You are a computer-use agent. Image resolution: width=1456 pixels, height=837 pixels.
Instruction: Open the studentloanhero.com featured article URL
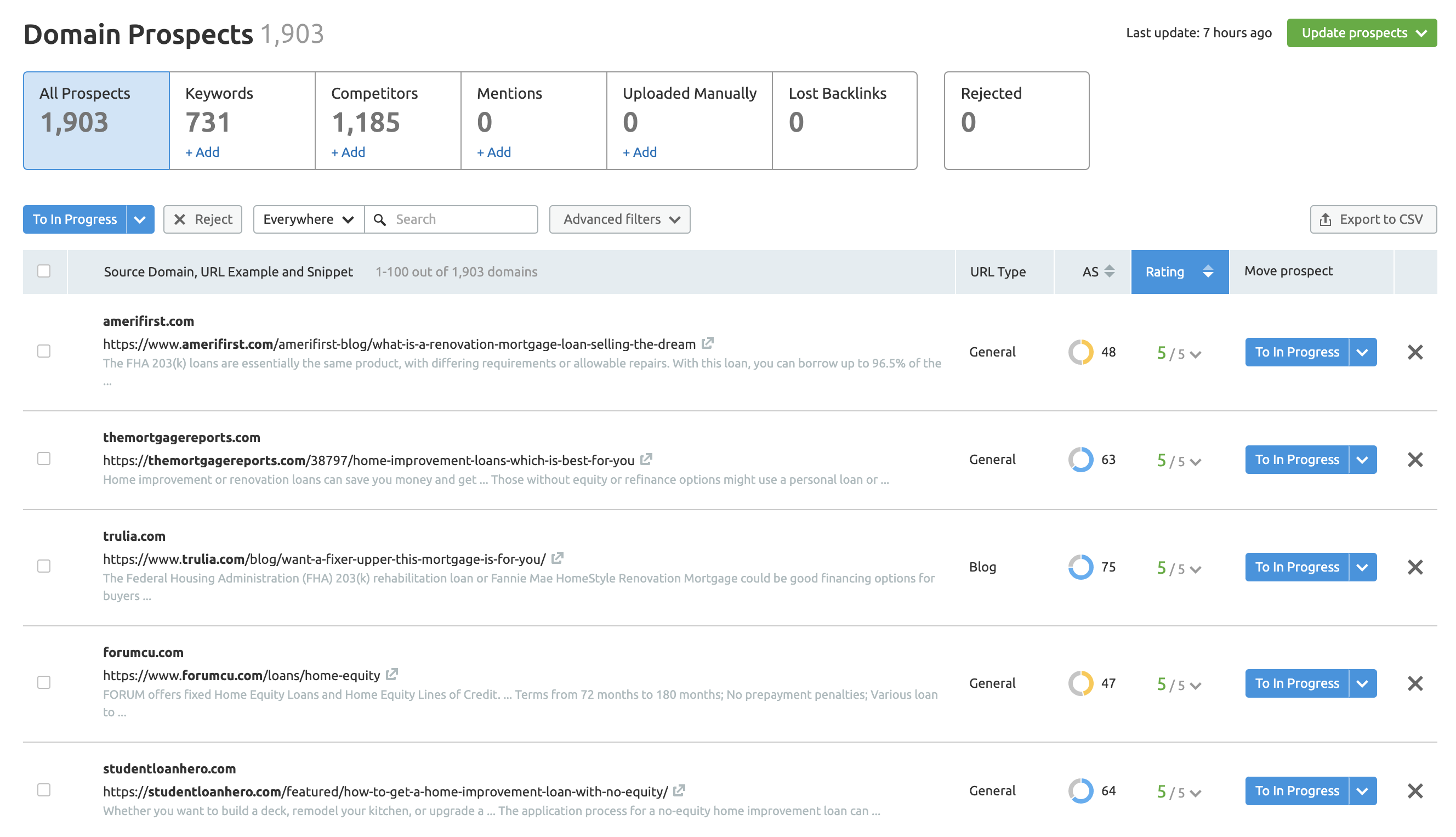tap(385, 791)
